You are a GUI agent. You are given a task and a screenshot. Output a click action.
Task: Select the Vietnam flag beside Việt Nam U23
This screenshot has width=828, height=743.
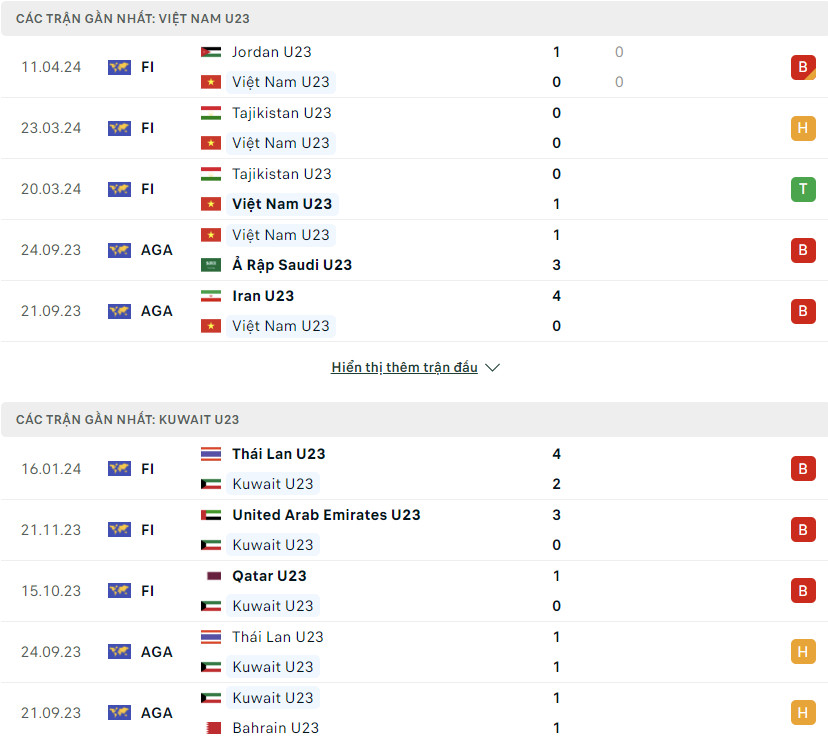[213, 82]
